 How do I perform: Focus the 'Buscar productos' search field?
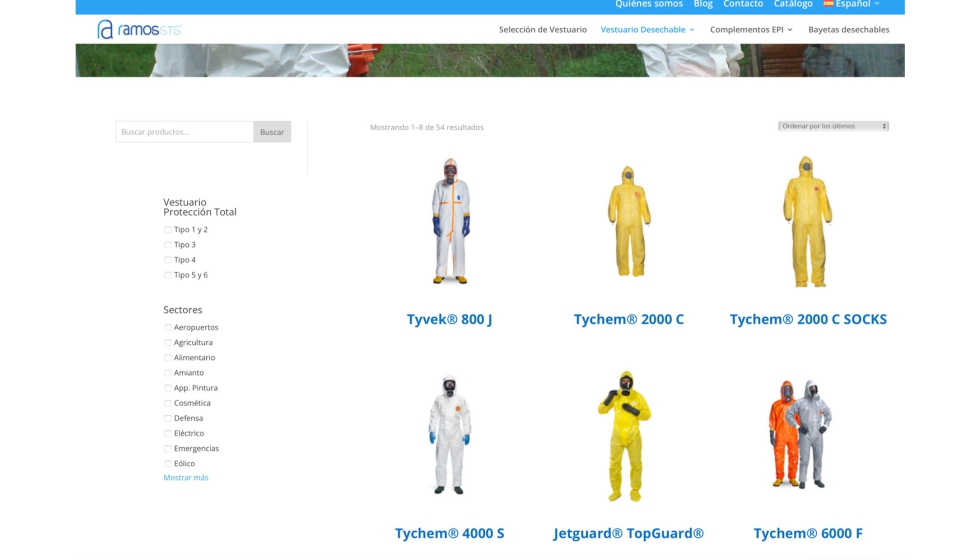coord(185,132)
